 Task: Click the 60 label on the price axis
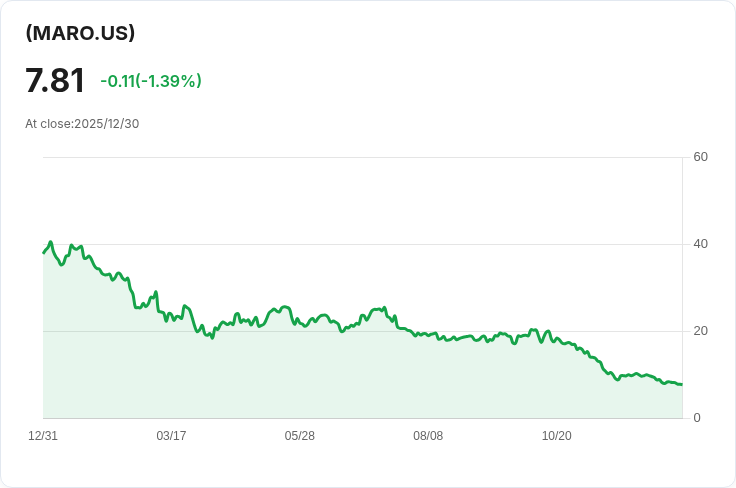(700, 157)
